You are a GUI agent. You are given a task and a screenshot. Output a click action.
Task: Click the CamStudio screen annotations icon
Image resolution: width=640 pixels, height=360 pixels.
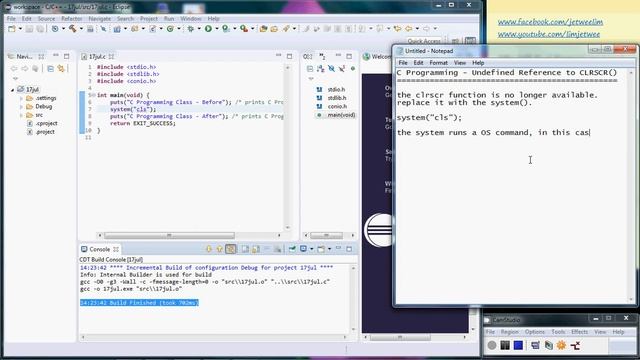tap(535, 345)
